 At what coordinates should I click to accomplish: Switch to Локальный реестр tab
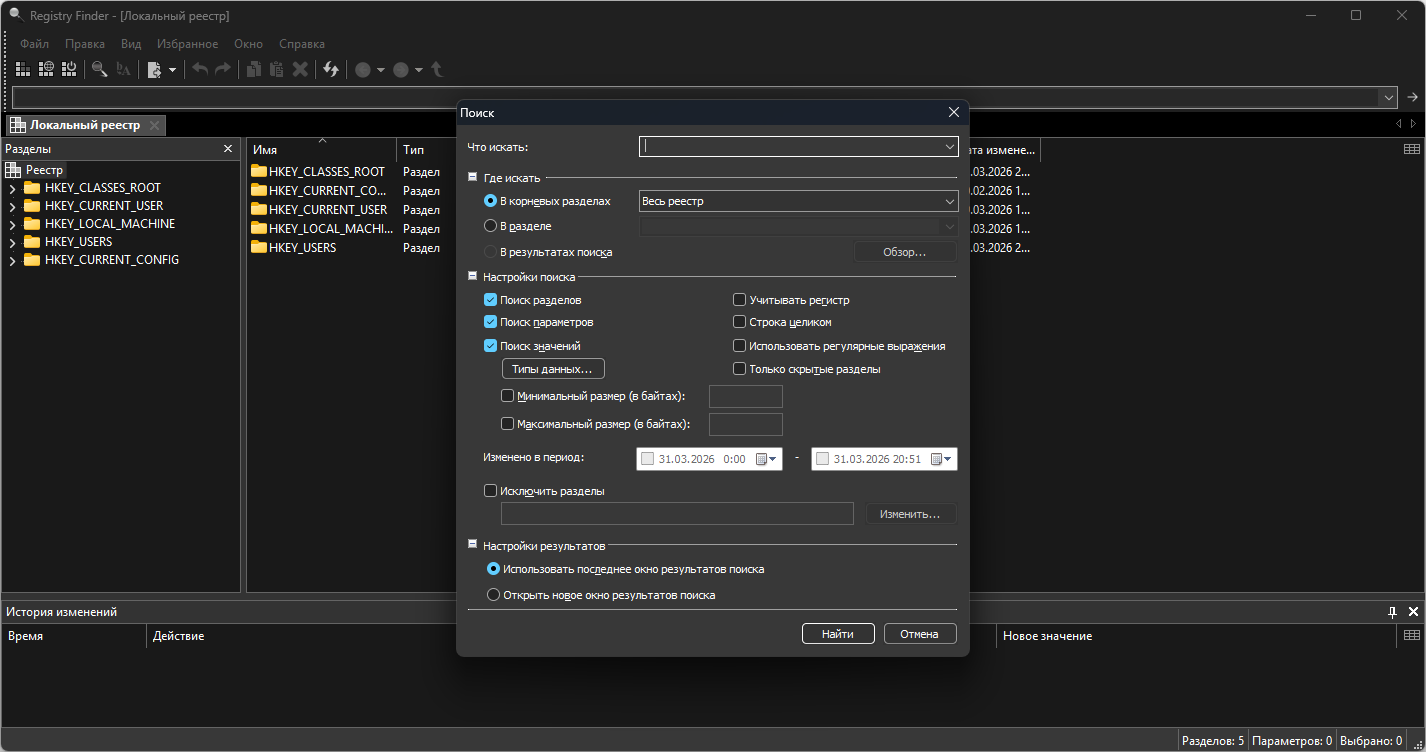[x=84, y=125]
